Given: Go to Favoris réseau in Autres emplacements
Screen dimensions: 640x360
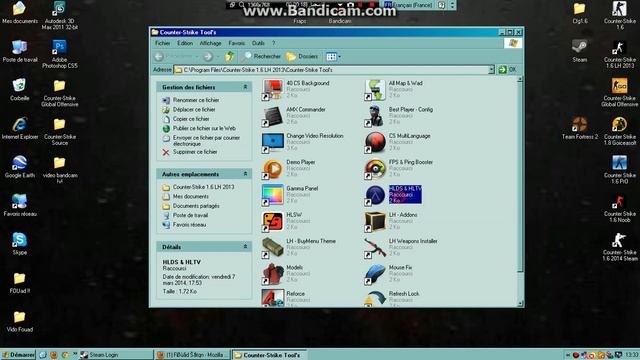Looking at the screenshot, I should [189, 224].
